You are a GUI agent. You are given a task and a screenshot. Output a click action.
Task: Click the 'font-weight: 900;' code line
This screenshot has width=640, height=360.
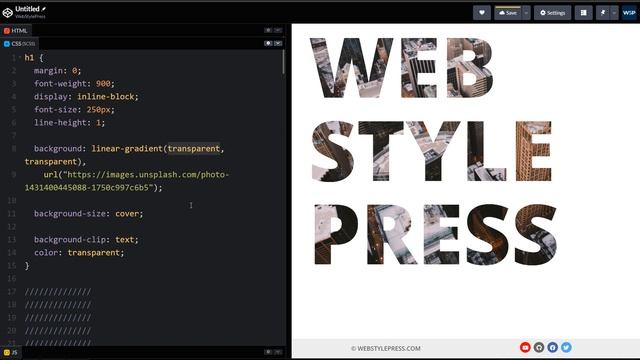click(74, 84)
